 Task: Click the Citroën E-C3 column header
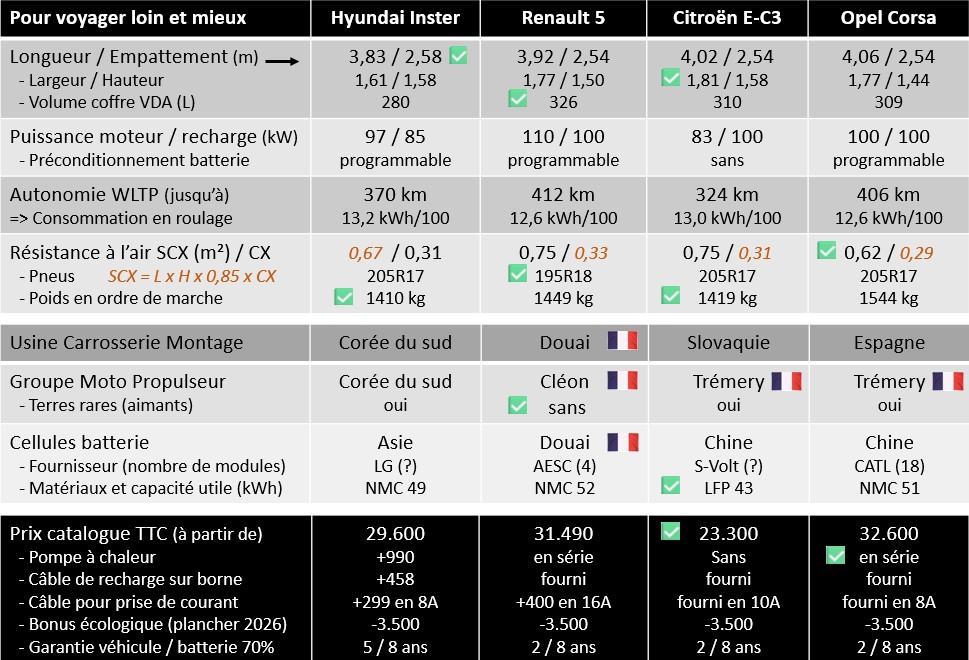click(727, 18)
